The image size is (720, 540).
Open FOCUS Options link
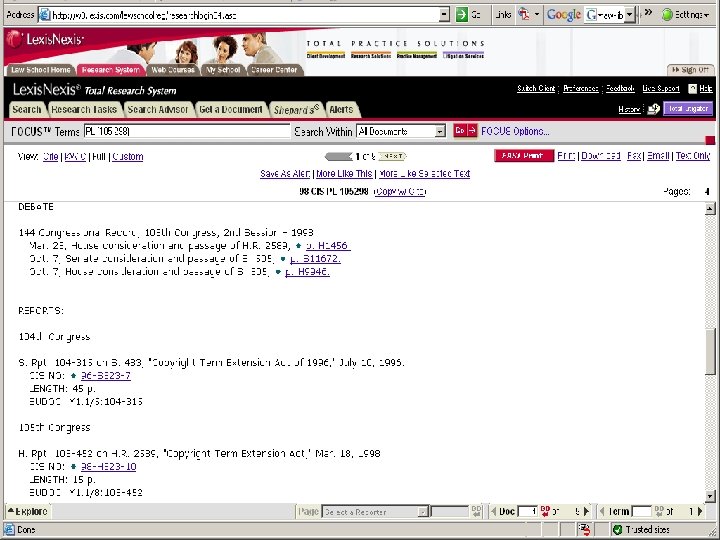point(515,131)
